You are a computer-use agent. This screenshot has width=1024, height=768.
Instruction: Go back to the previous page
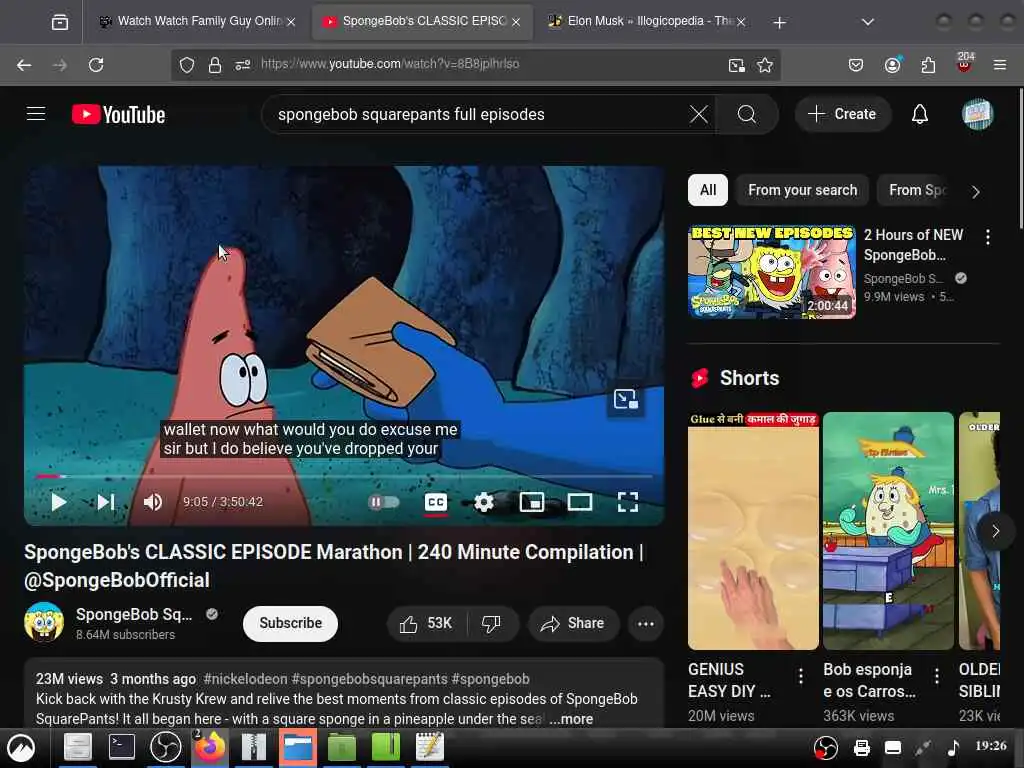(24, 65)
